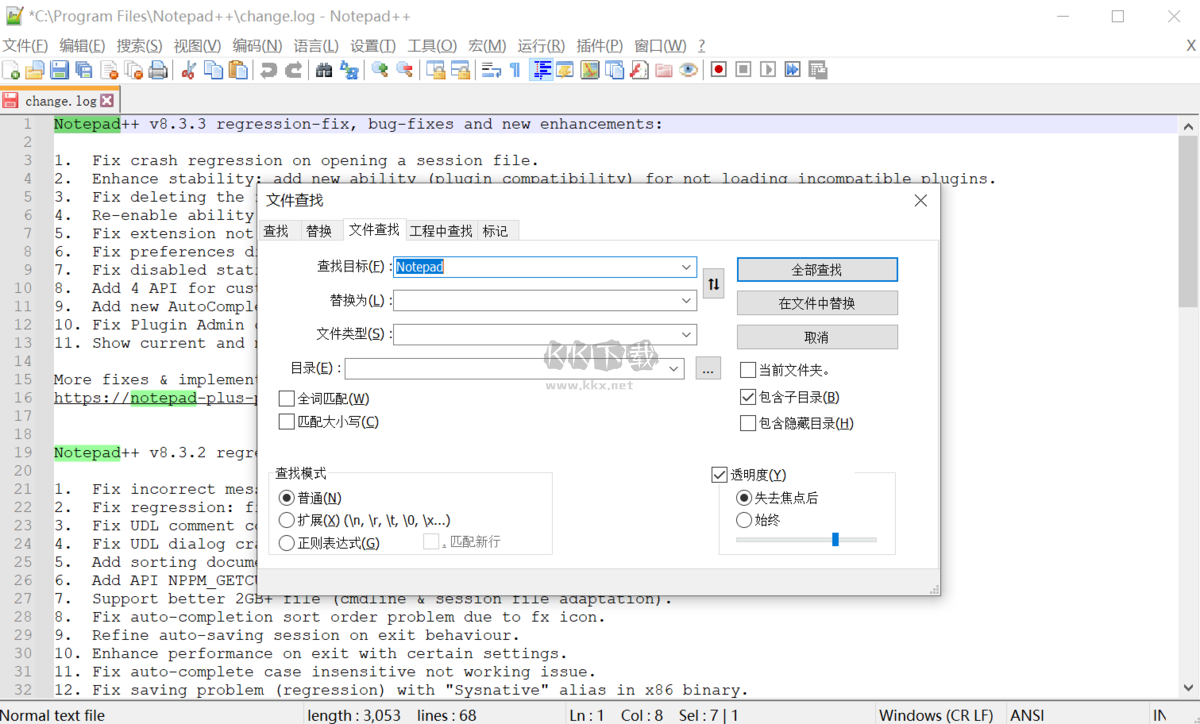
Task: Open the 插件 menu
Action: click(599, 44)
